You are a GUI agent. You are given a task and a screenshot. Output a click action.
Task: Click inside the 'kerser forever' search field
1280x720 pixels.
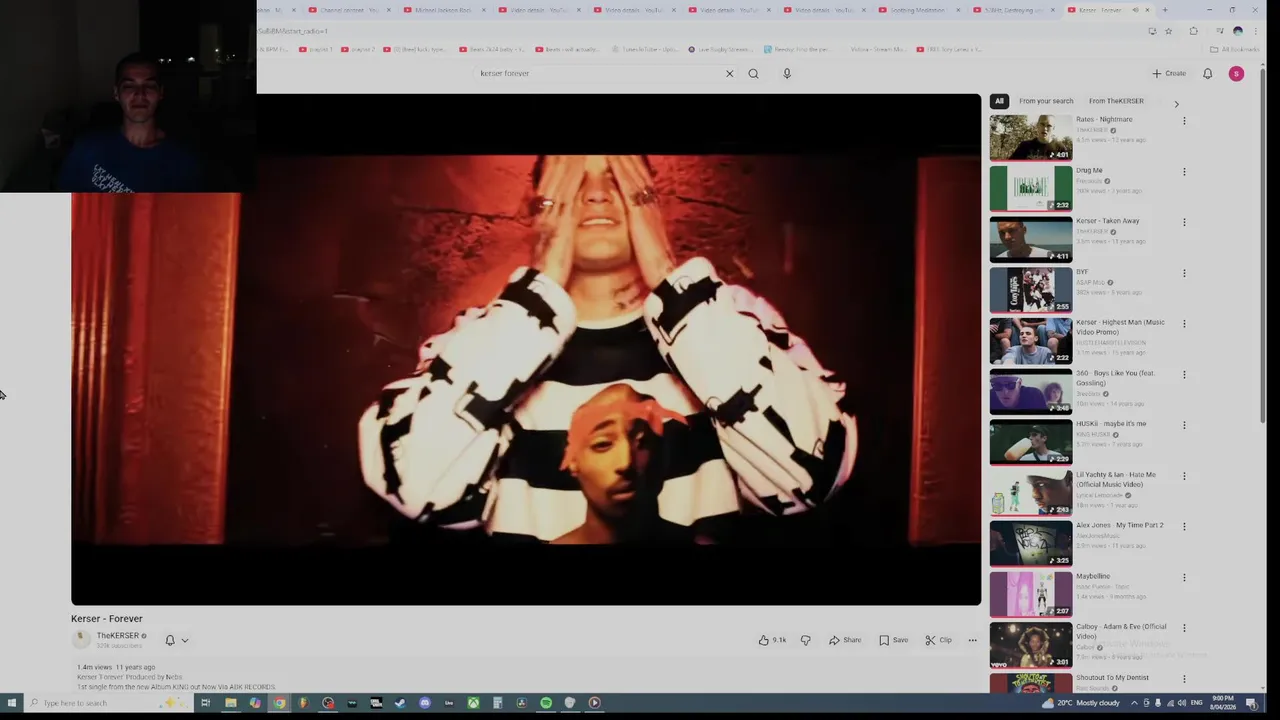(600, 73)
